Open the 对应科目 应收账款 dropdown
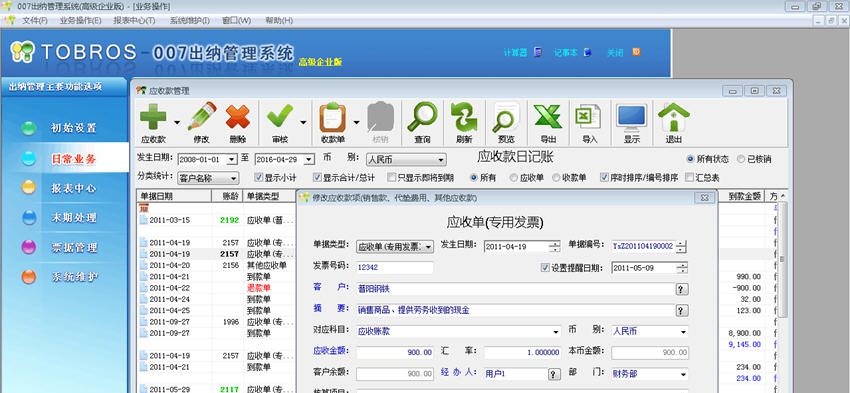This screenshot has height=393, width=850. (556, 331)
